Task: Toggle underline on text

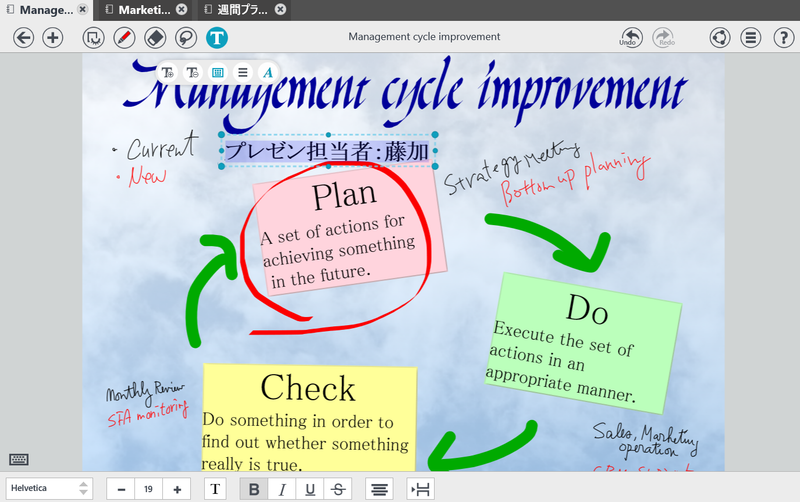Action: click(x=310, y=489)
